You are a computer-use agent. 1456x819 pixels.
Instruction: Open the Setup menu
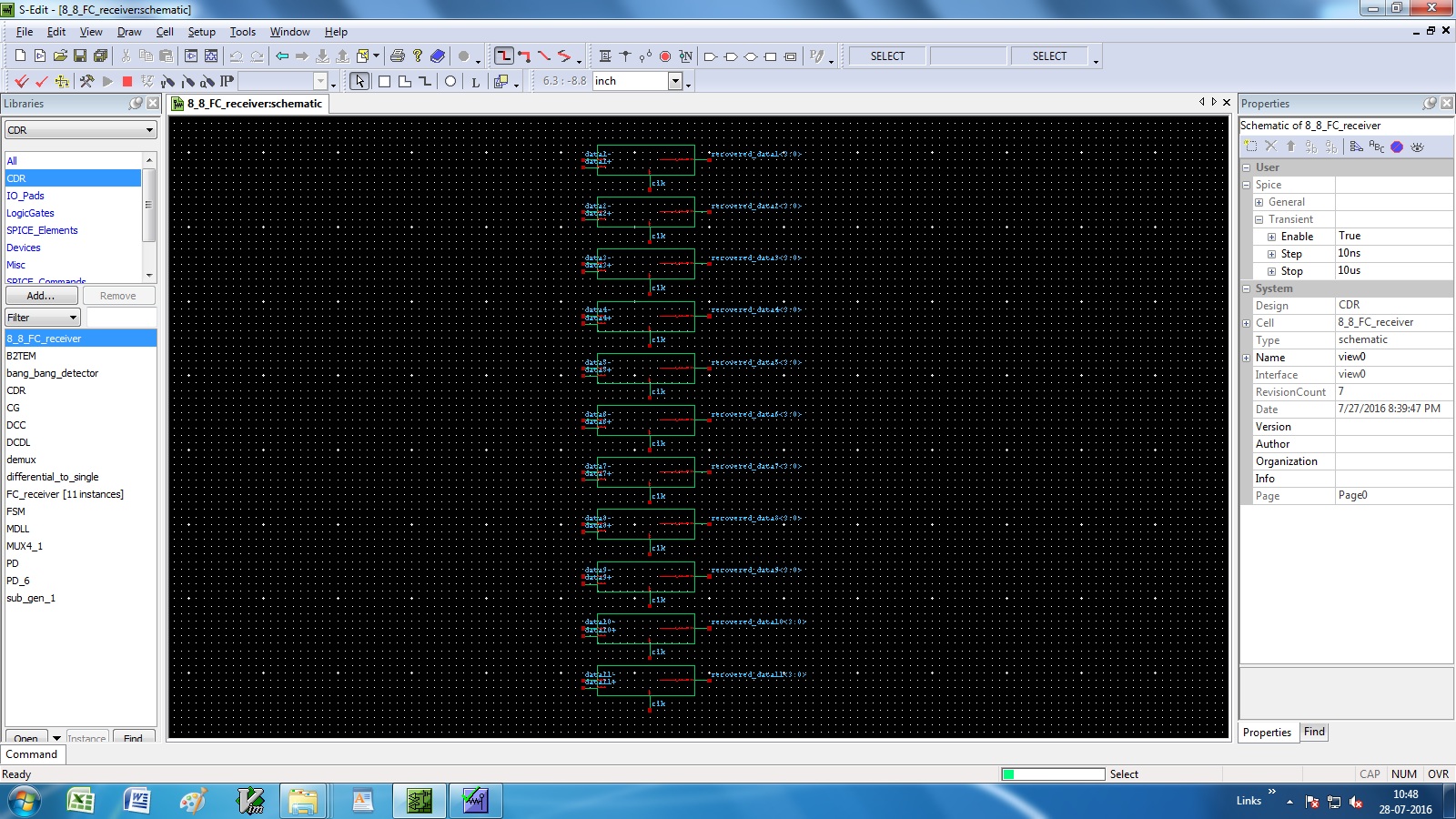(201, 32)
